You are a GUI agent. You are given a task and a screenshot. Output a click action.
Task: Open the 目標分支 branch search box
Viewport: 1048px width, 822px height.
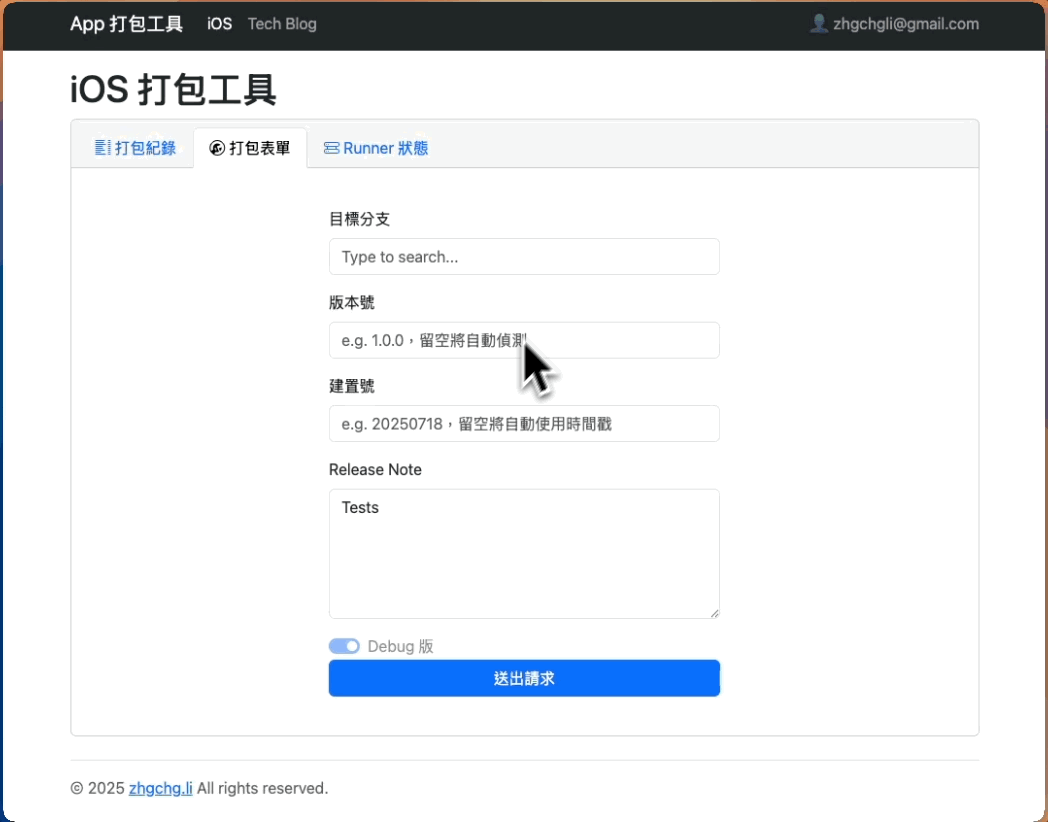(524, 257)
